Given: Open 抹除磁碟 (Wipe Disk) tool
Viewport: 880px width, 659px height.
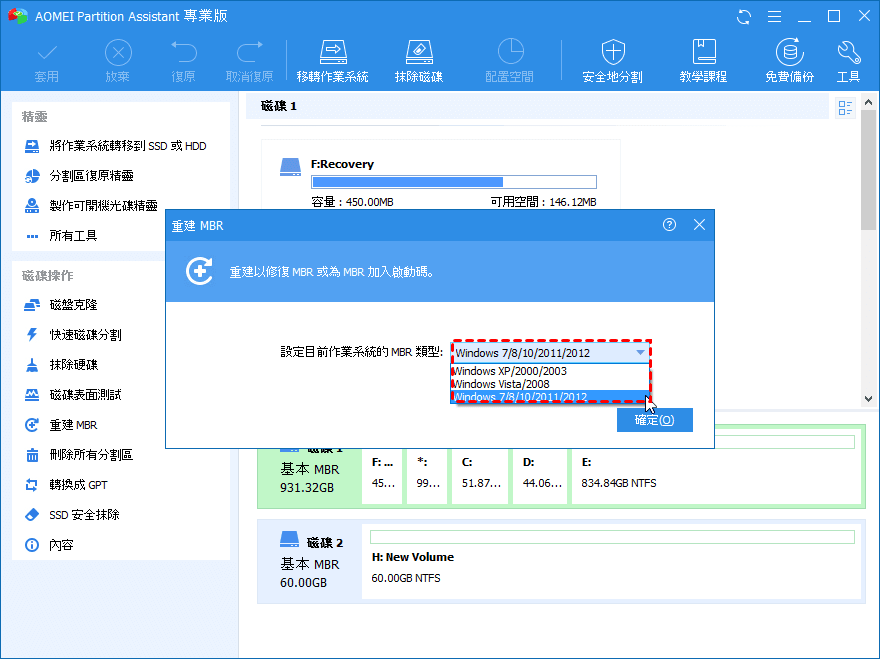Looking at the screenshot, I should pyautogui.click(x=419, y=61).
